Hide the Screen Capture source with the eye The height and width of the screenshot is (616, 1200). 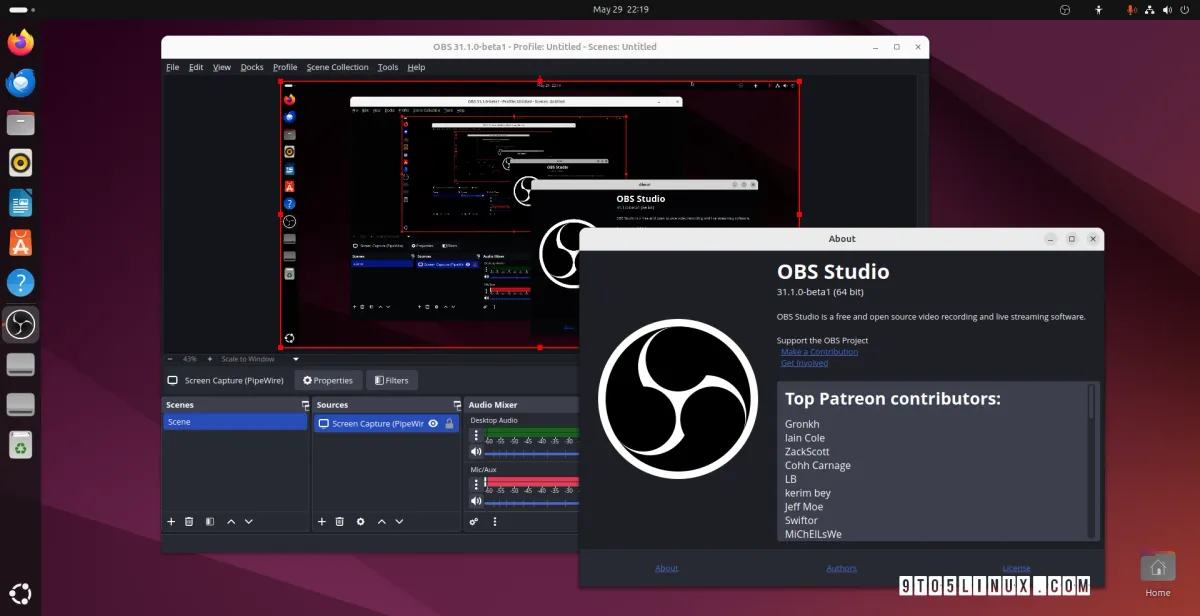pyautogui.click(x=433, y=422)
